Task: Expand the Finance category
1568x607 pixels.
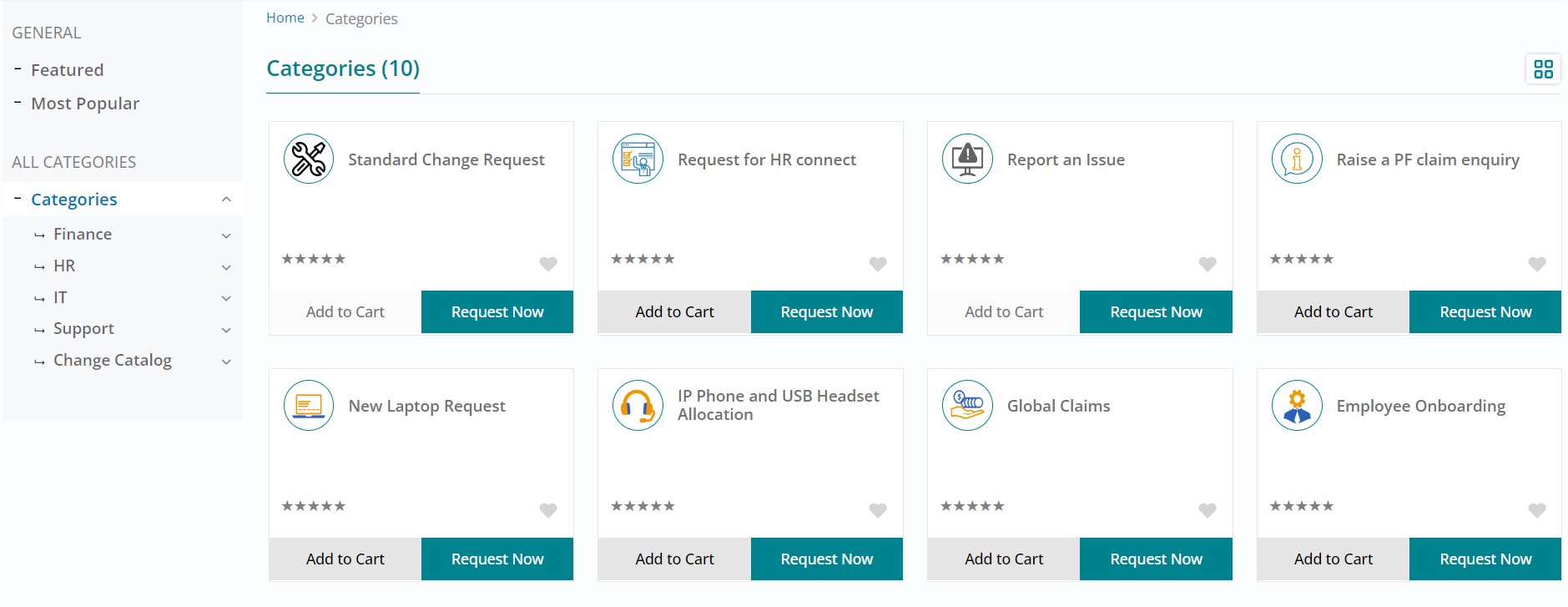Action: (x=226, y=235)
